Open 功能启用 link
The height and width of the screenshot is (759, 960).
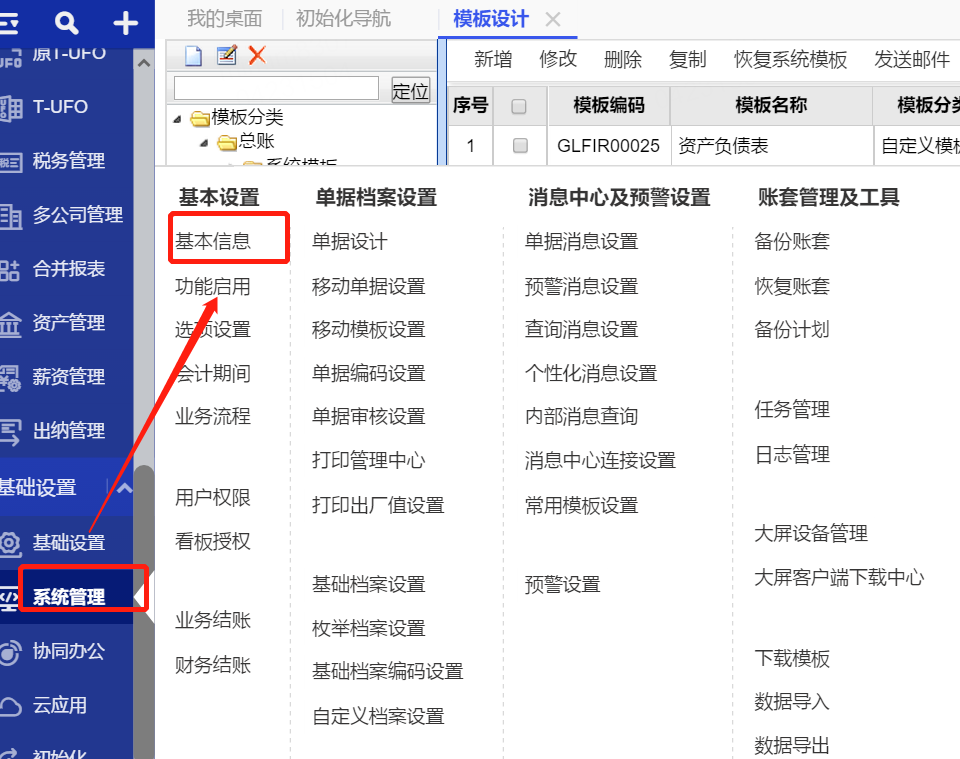point(213,286)
